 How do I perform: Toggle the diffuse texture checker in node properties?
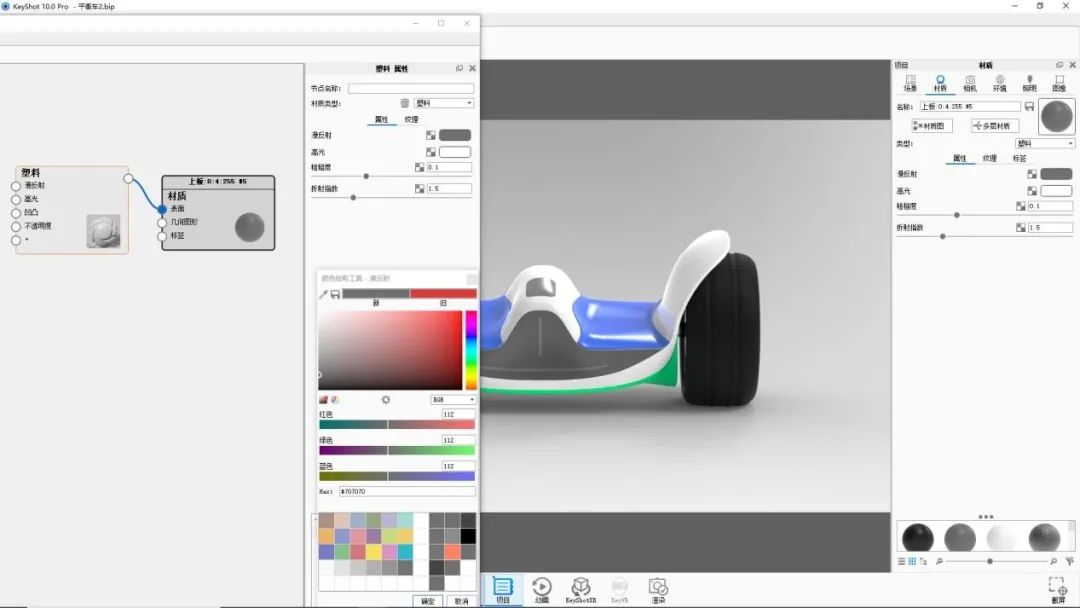click(431, 135)
